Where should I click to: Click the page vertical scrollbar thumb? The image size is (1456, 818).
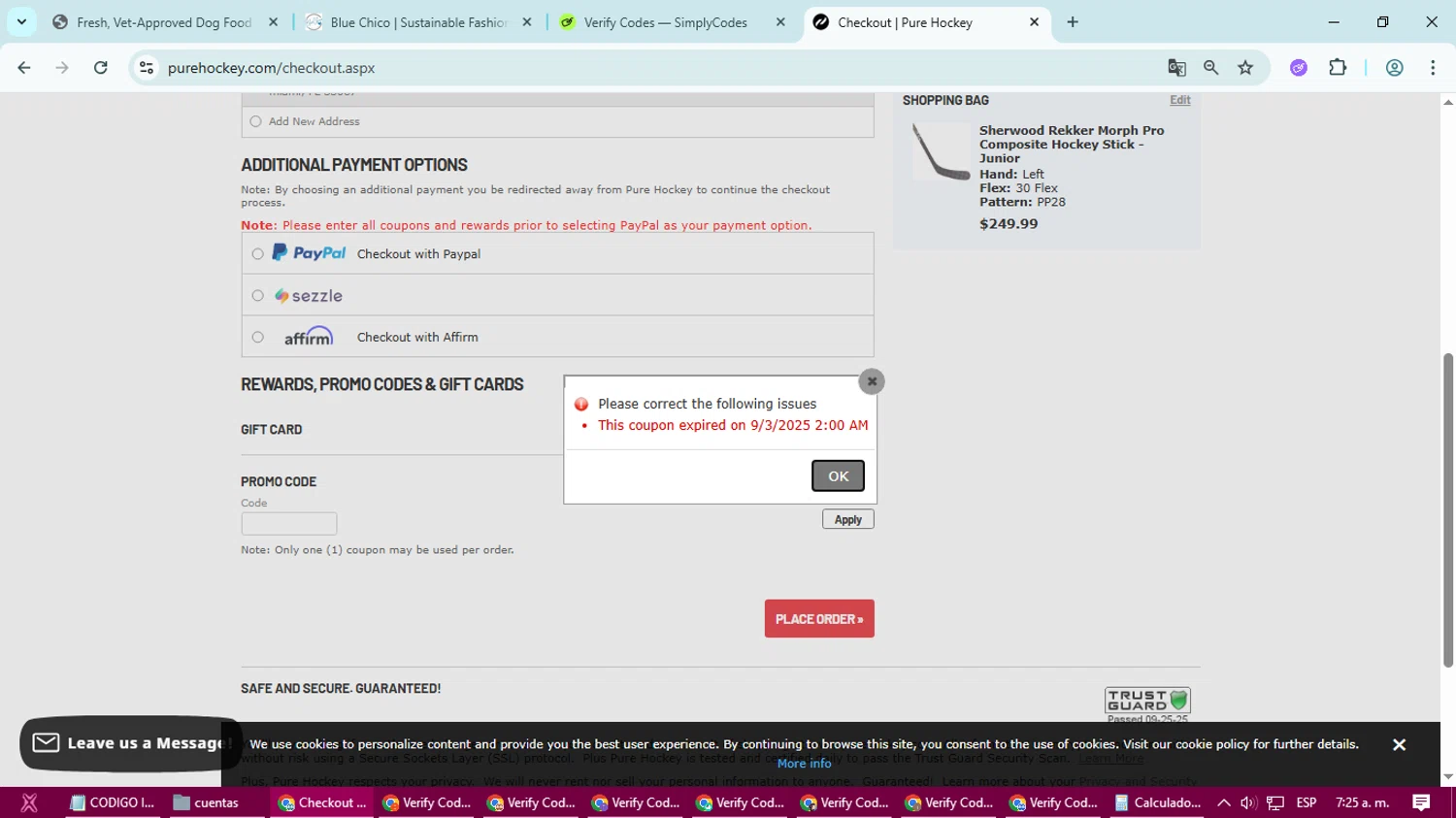(1448, 509)
